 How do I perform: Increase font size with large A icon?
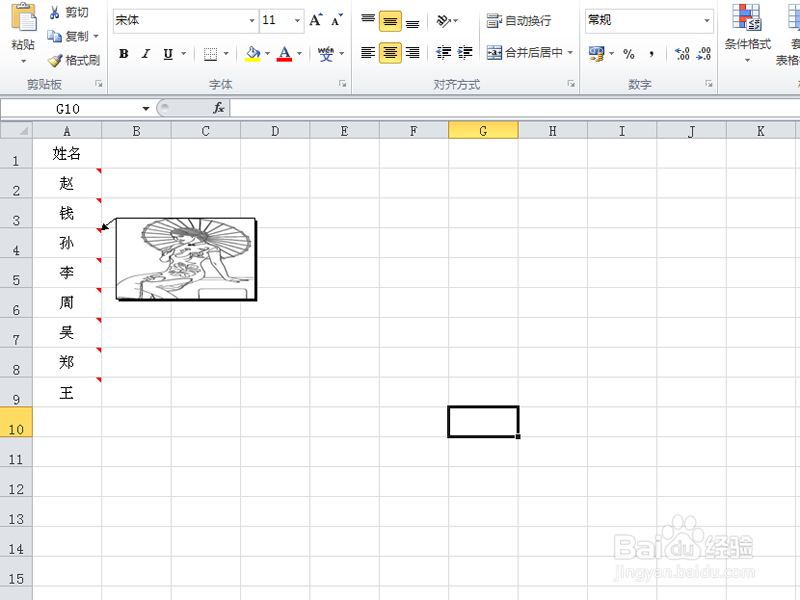(x=315, y=20)
